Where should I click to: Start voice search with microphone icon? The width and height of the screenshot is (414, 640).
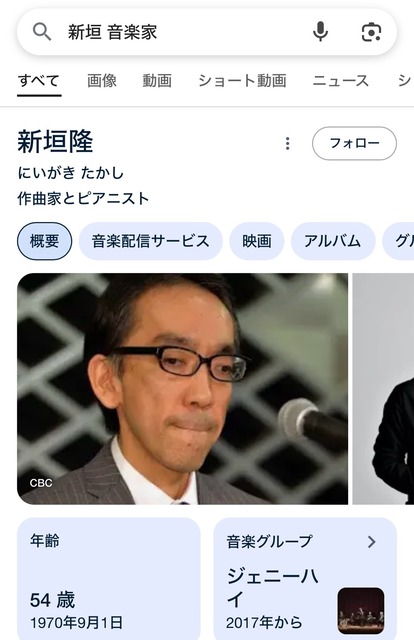click(321, 31)
